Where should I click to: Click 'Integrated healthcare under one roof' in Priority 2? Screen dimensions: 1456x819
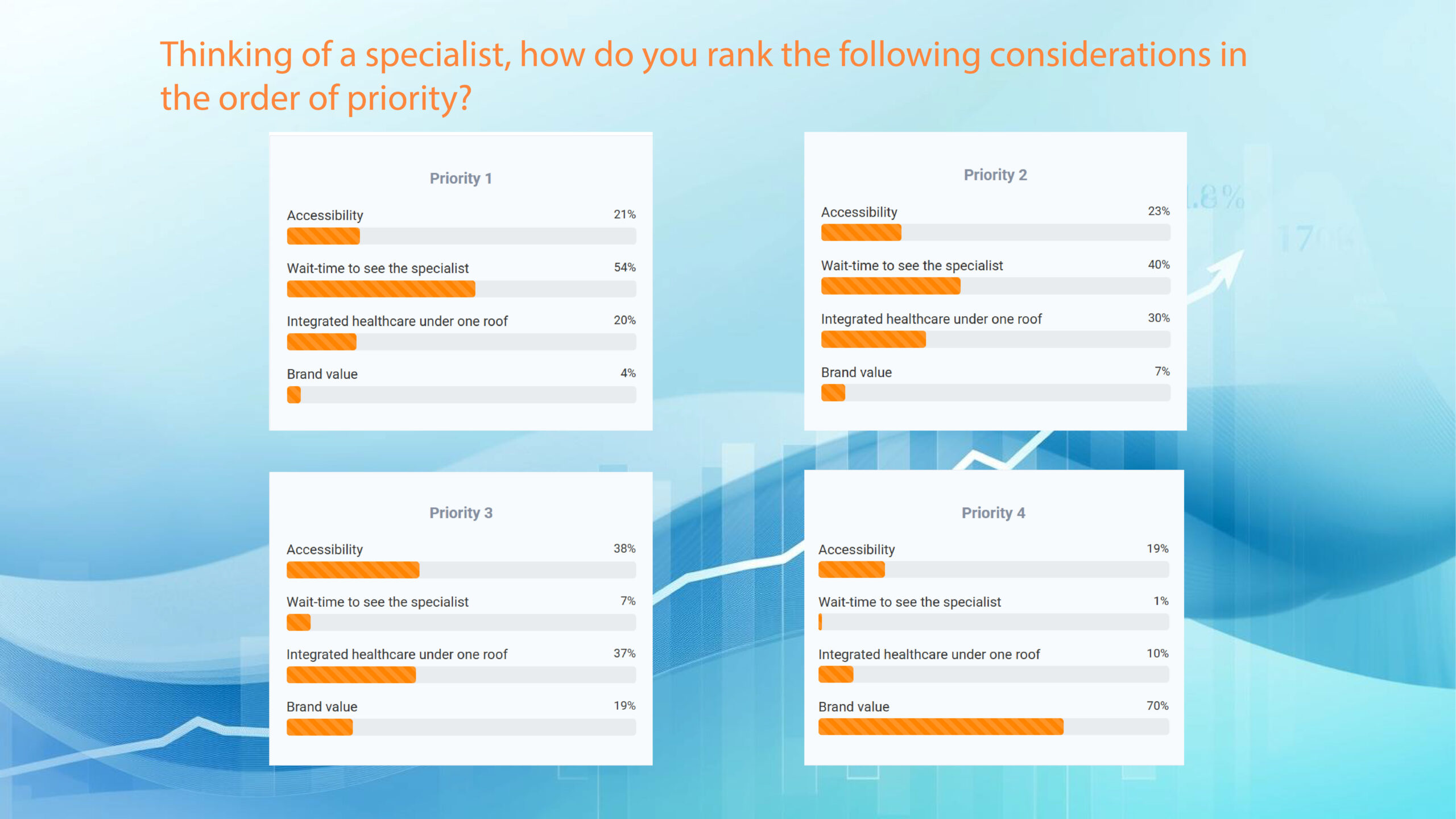(x=931, y=319)
